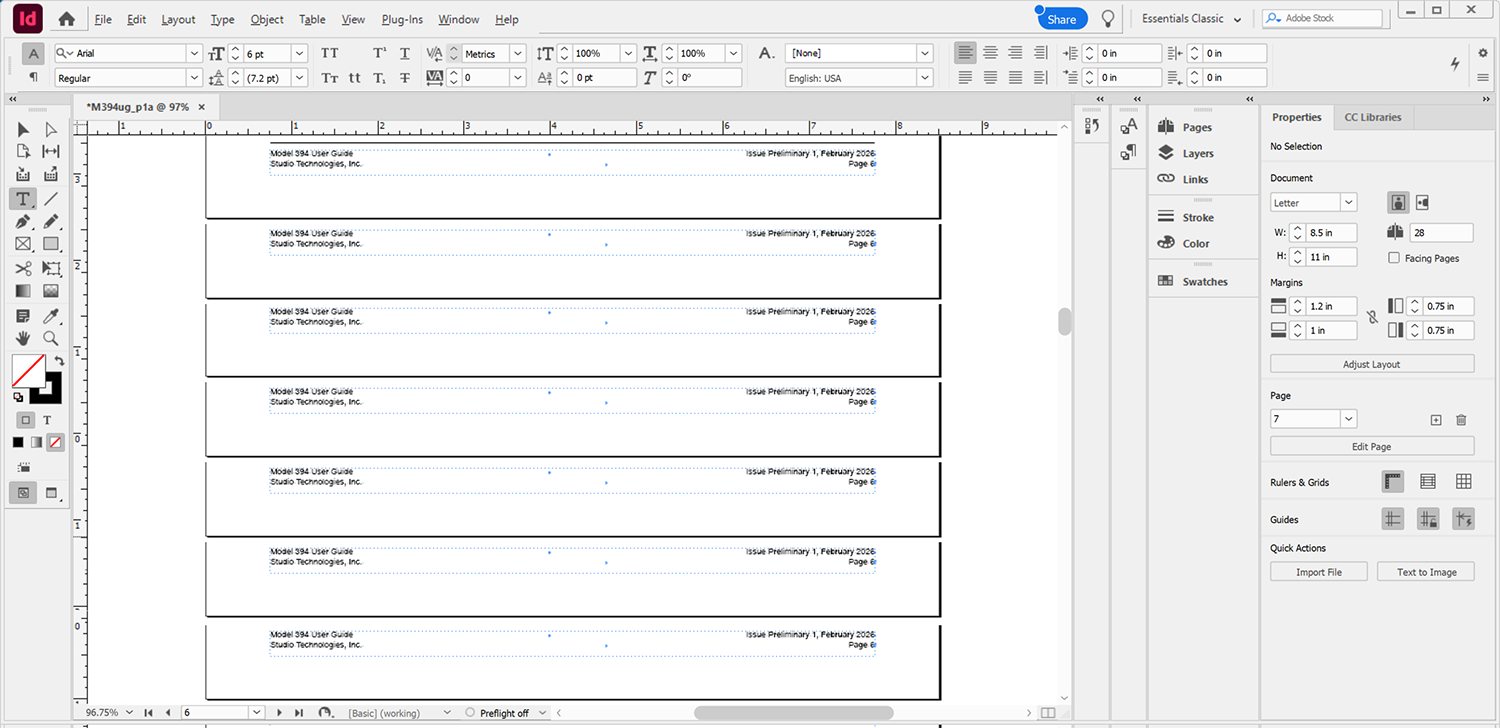Image resolution: width=1500 pixels, height=728 pixels.
Task: Open the Pages panel
Action: (x=1185, y=127)
